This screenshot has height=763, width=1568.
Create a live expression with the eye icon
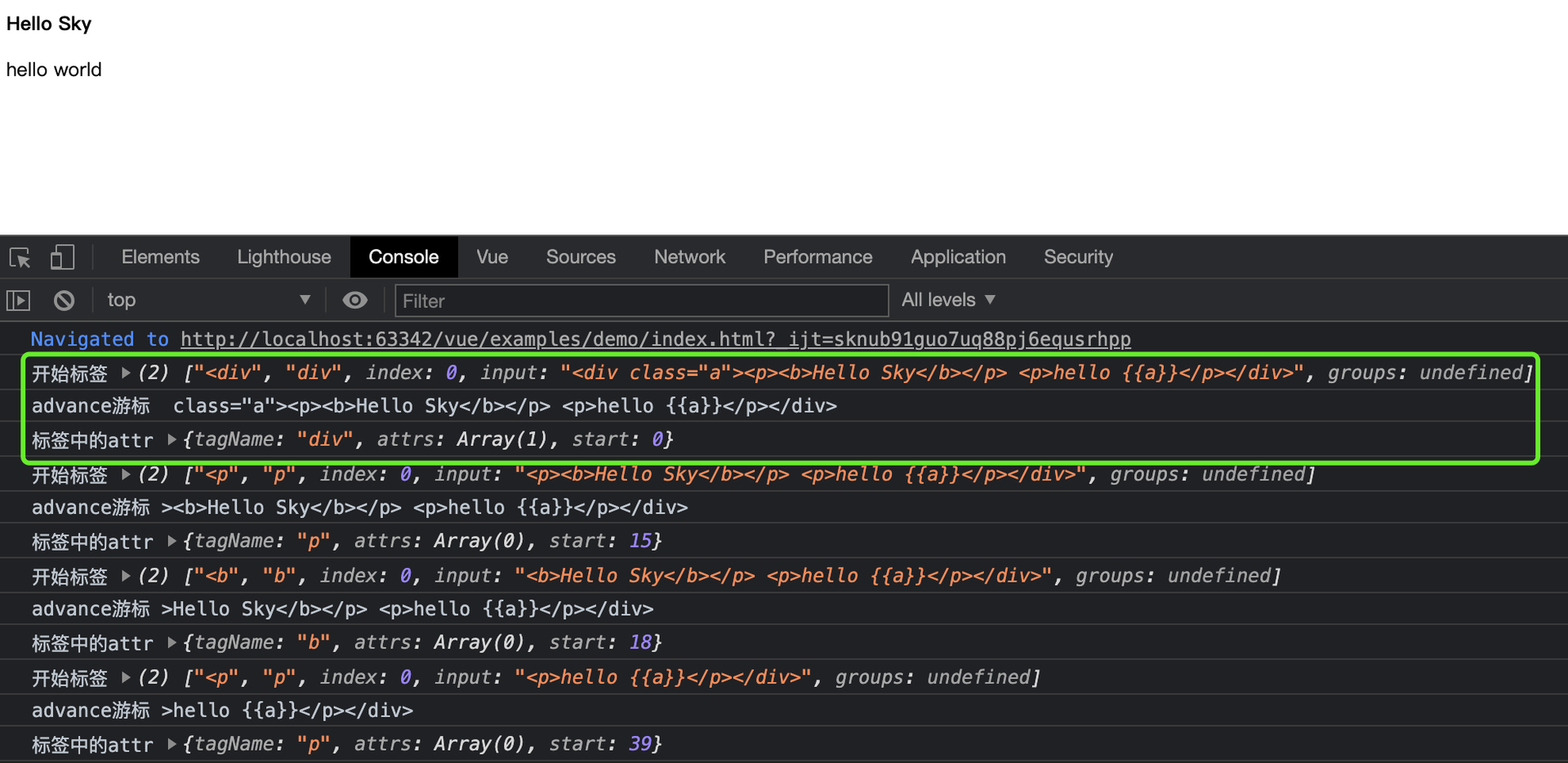click(354, 301)
